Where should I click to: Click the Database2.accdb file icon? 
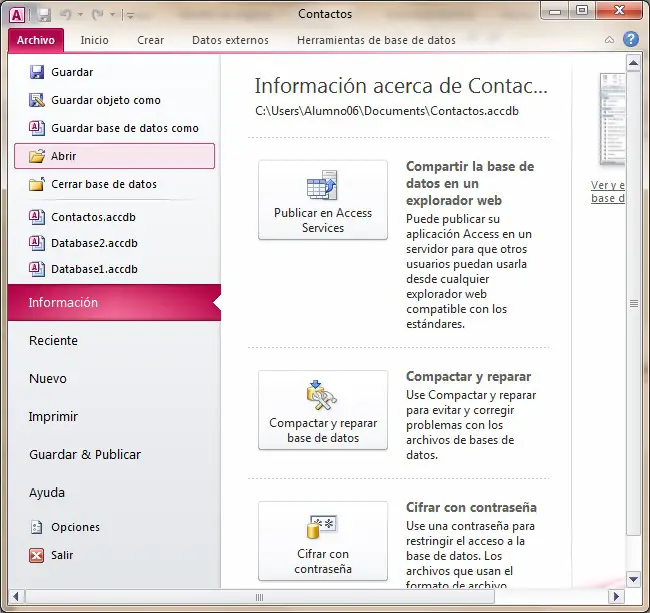(x=36, y=243)
